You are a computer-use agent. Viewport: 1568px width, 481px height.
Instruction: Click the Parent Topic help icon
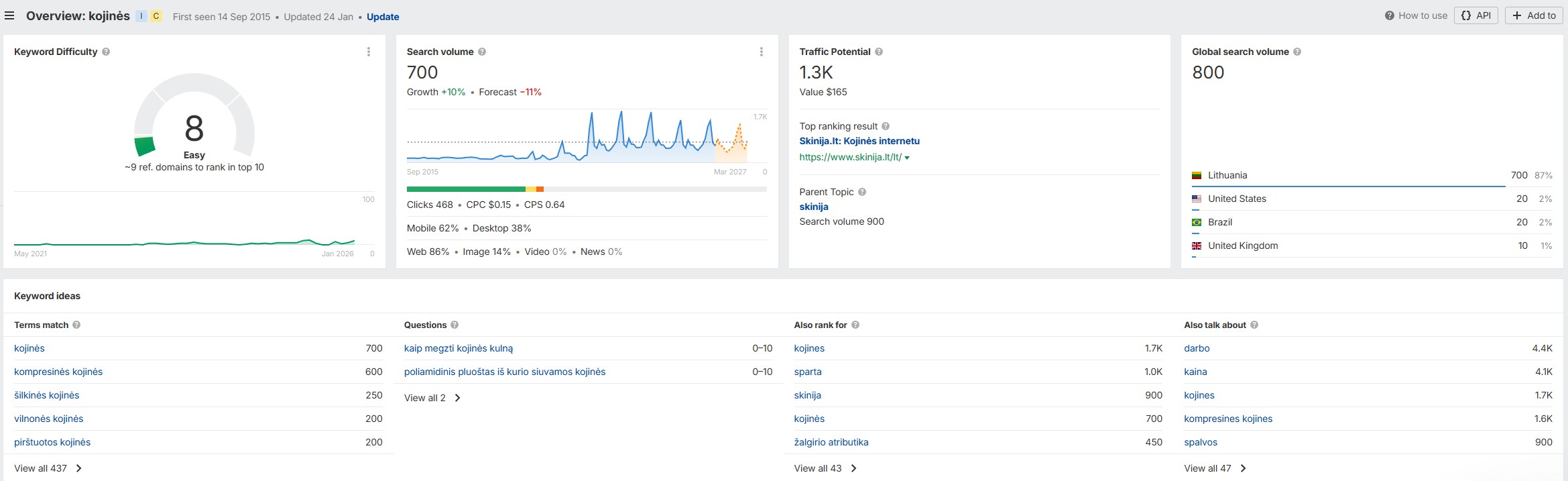coord(862,192)
